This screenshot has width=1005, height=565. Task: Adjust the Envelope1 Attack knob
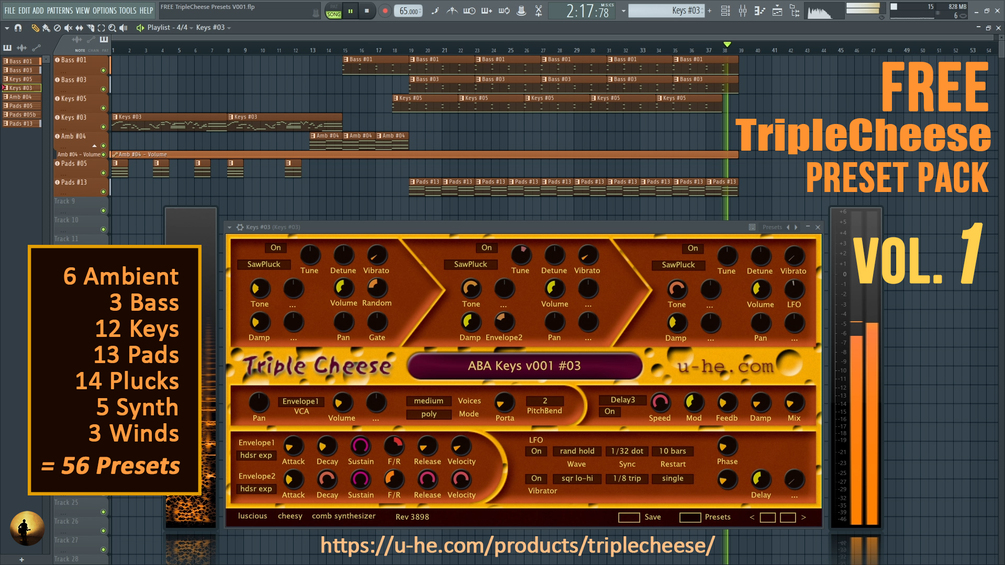[293, 446]
